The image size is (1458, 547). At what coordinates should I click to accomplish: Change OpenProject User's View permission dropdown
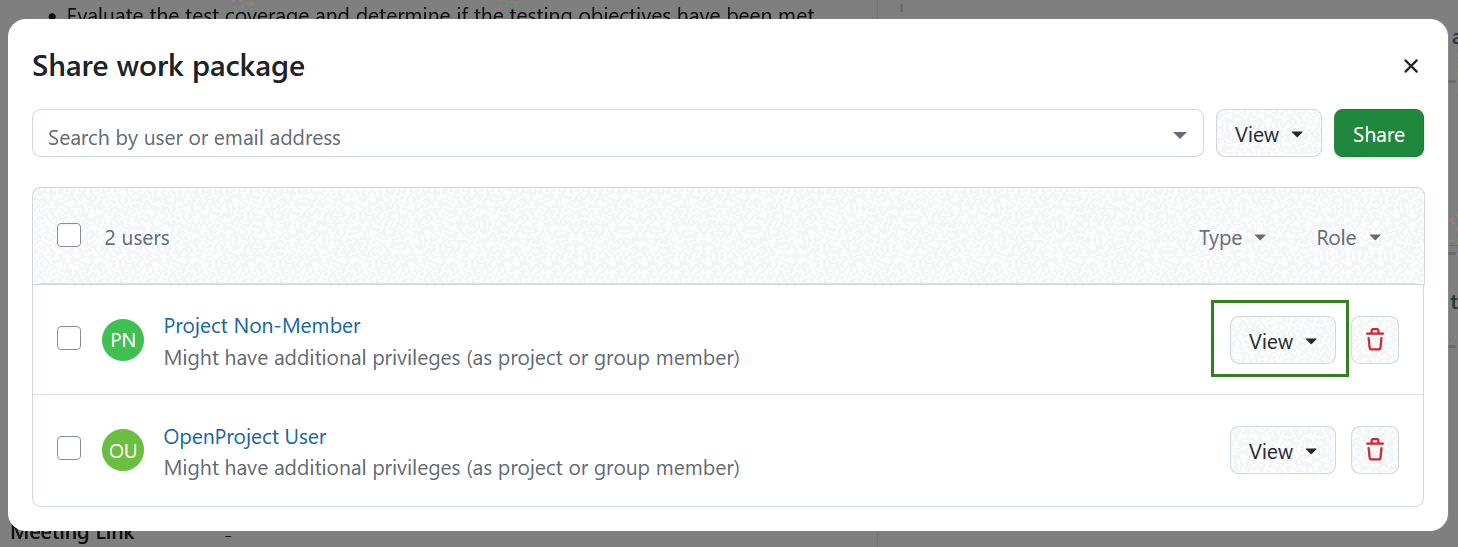[1283, 451]
